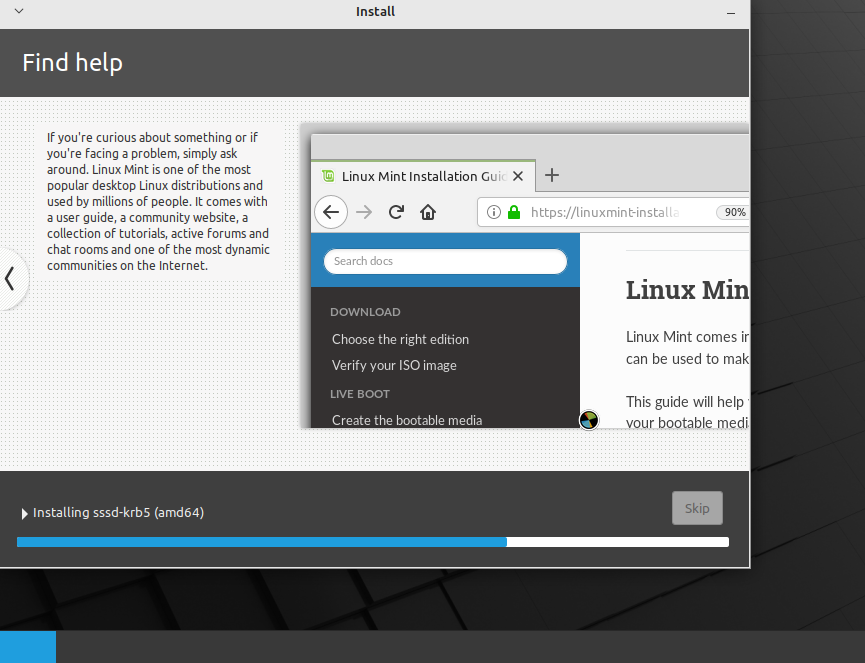The image size is (865, 663).
Task: Minimize the Install window
Action: point(731,12)
